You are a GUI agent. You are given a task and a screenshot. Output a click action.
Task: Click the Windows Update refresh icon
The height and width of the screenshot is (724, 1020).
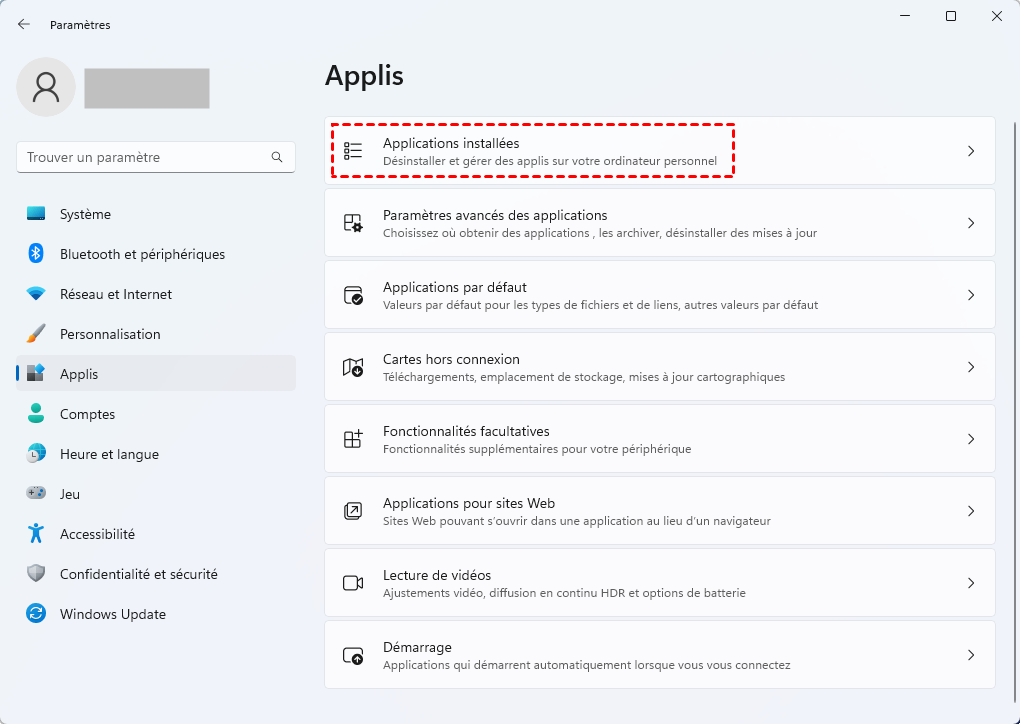[36, 614]
